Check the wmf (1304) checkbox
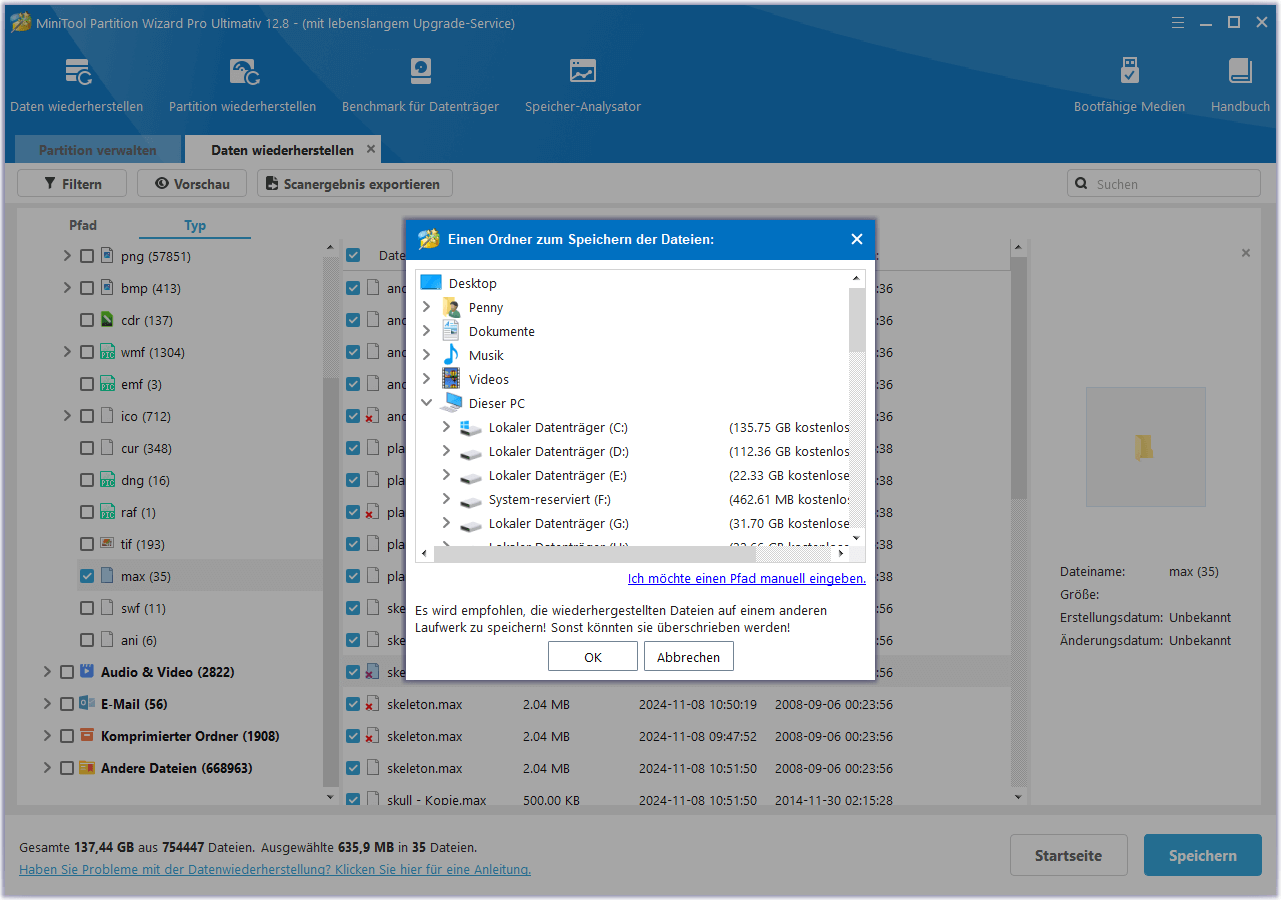The width and height of the screenshot is (1281, 900). 87,353
